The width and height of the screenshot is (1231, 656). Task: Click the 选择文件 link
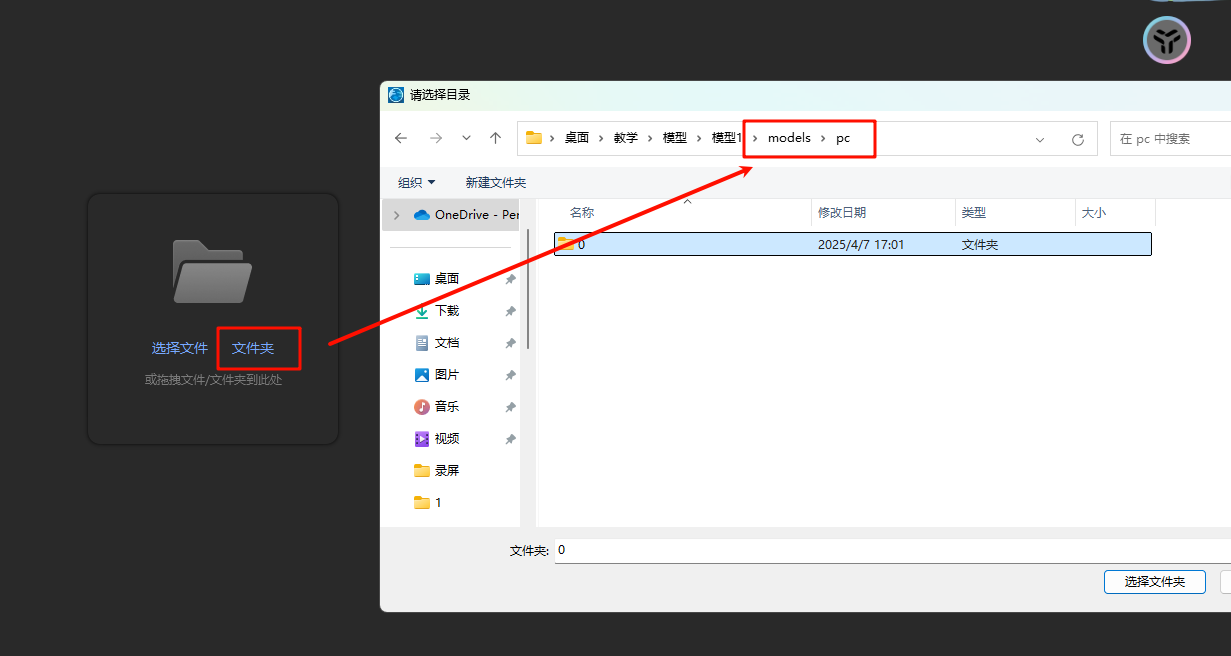pyautogui.click(x=180, y=348)
